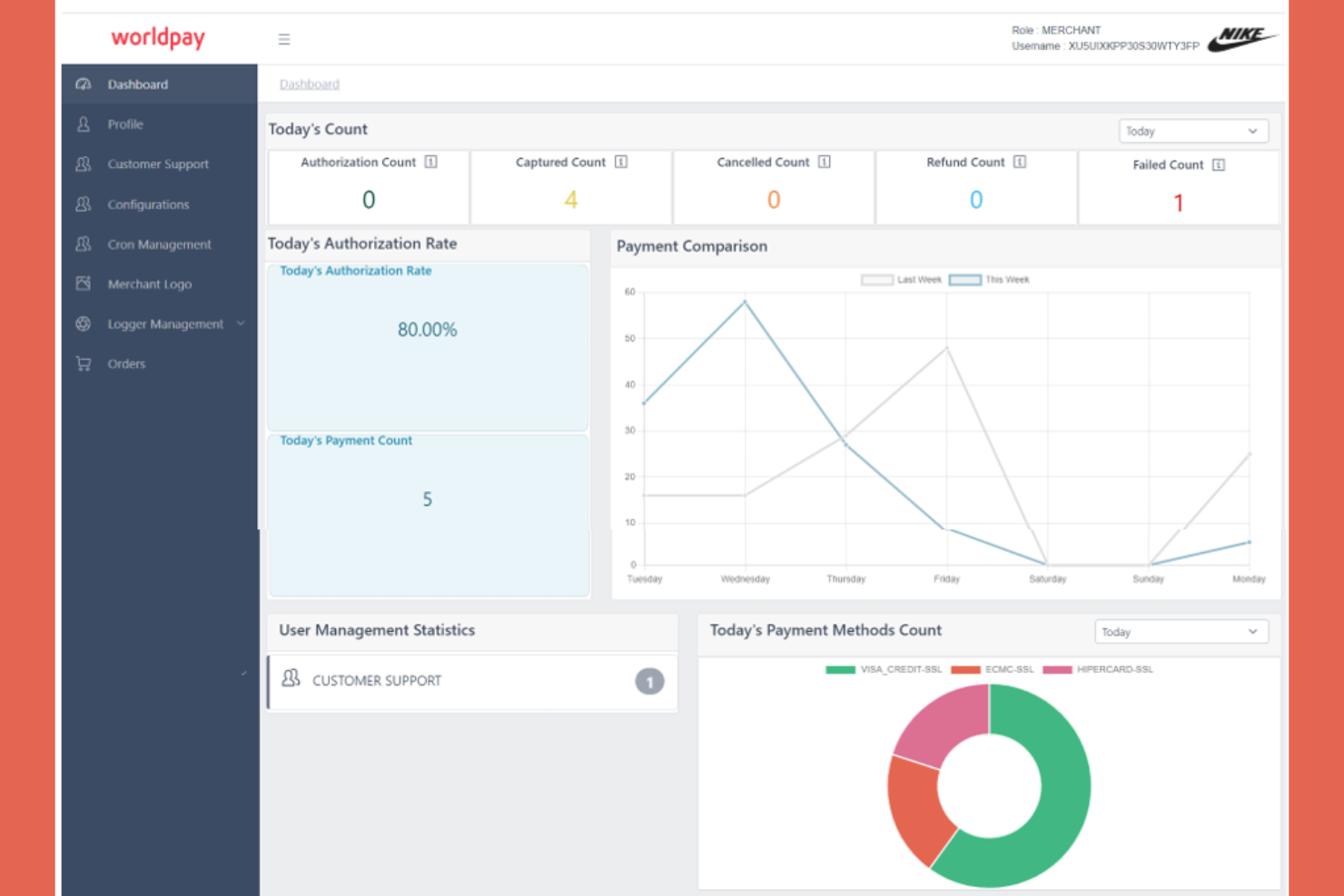The width and height of the screenshot is (1344, 896).
Task: Select the Dashboard icon in the sidebar
Action: point(84,84)
